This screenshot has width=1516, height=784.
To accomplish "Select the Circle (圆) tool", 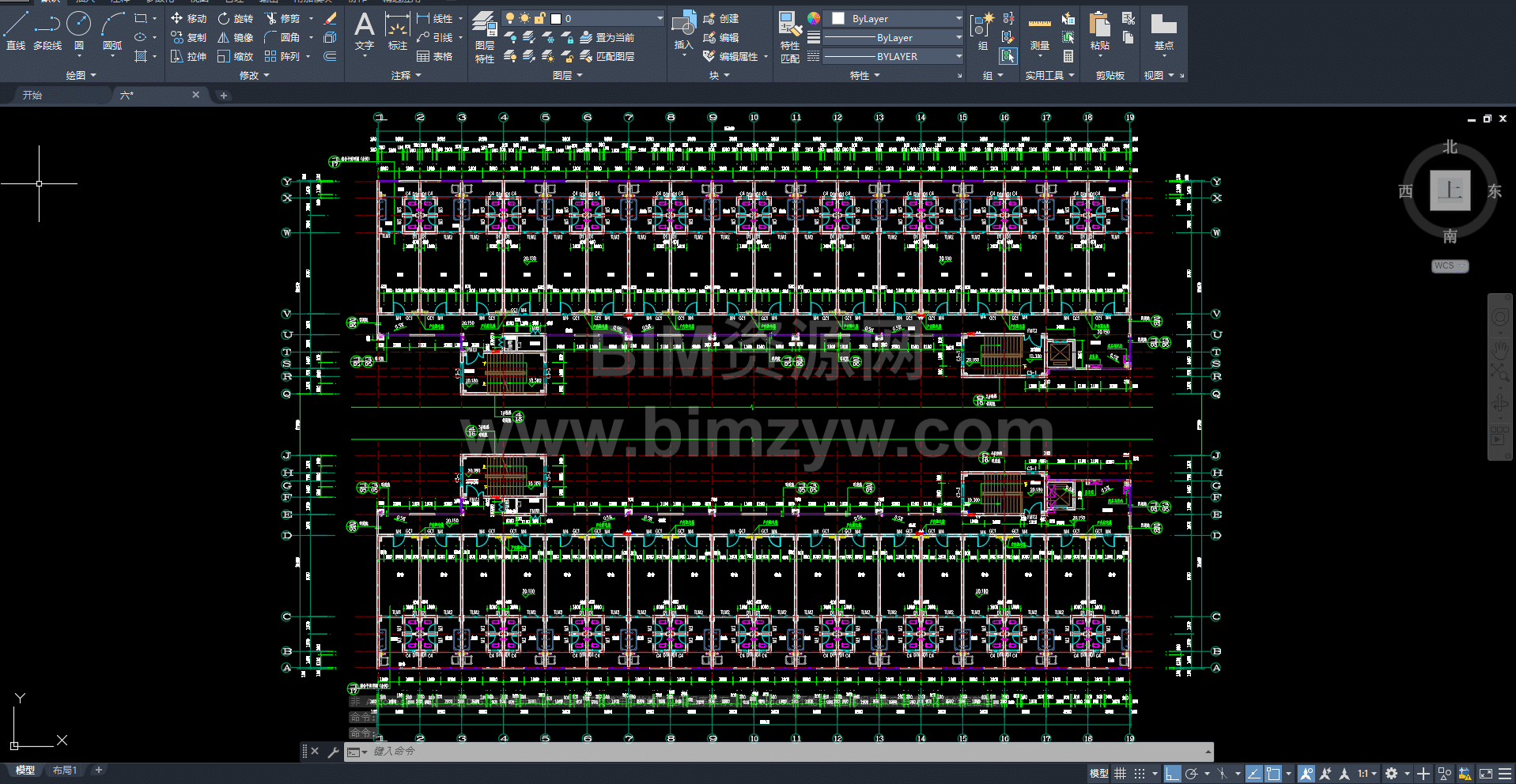I will pos(79,32).
